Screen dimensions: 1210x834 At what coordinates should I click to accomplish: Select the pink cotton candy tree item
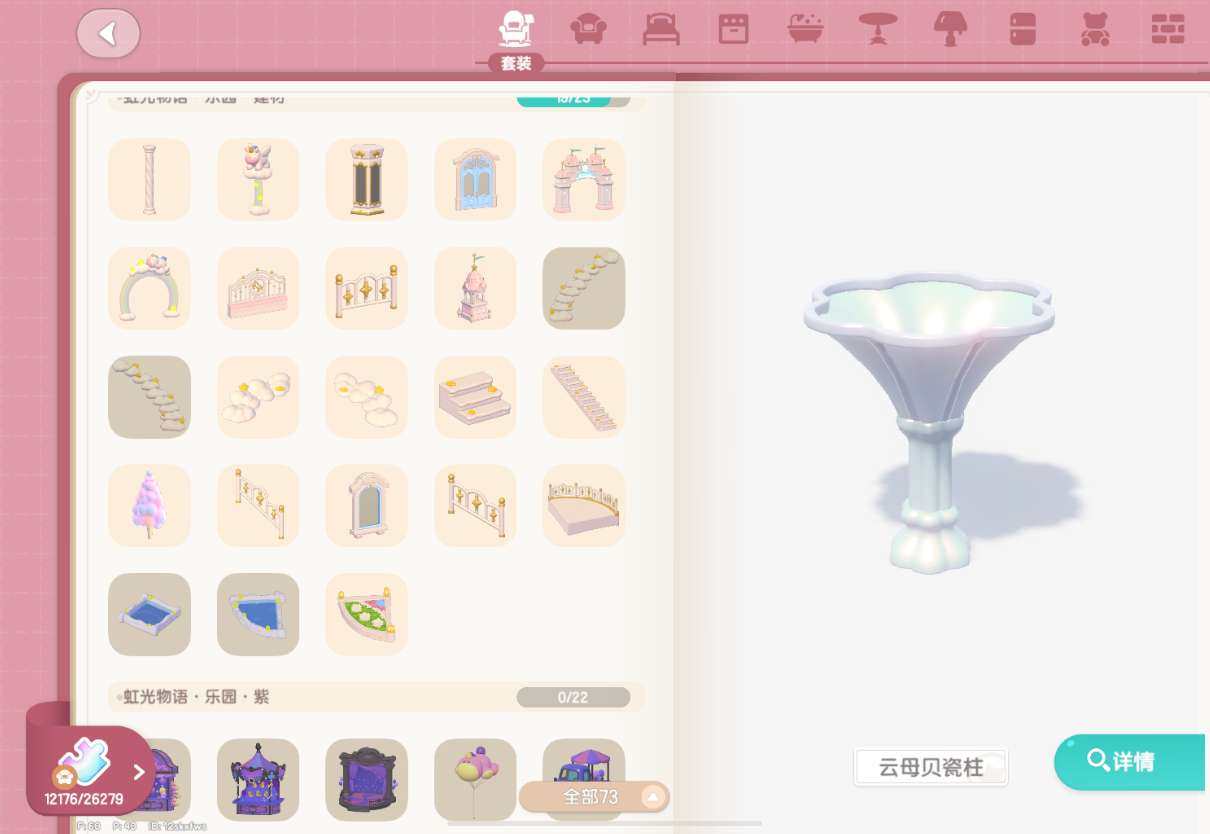149,505
